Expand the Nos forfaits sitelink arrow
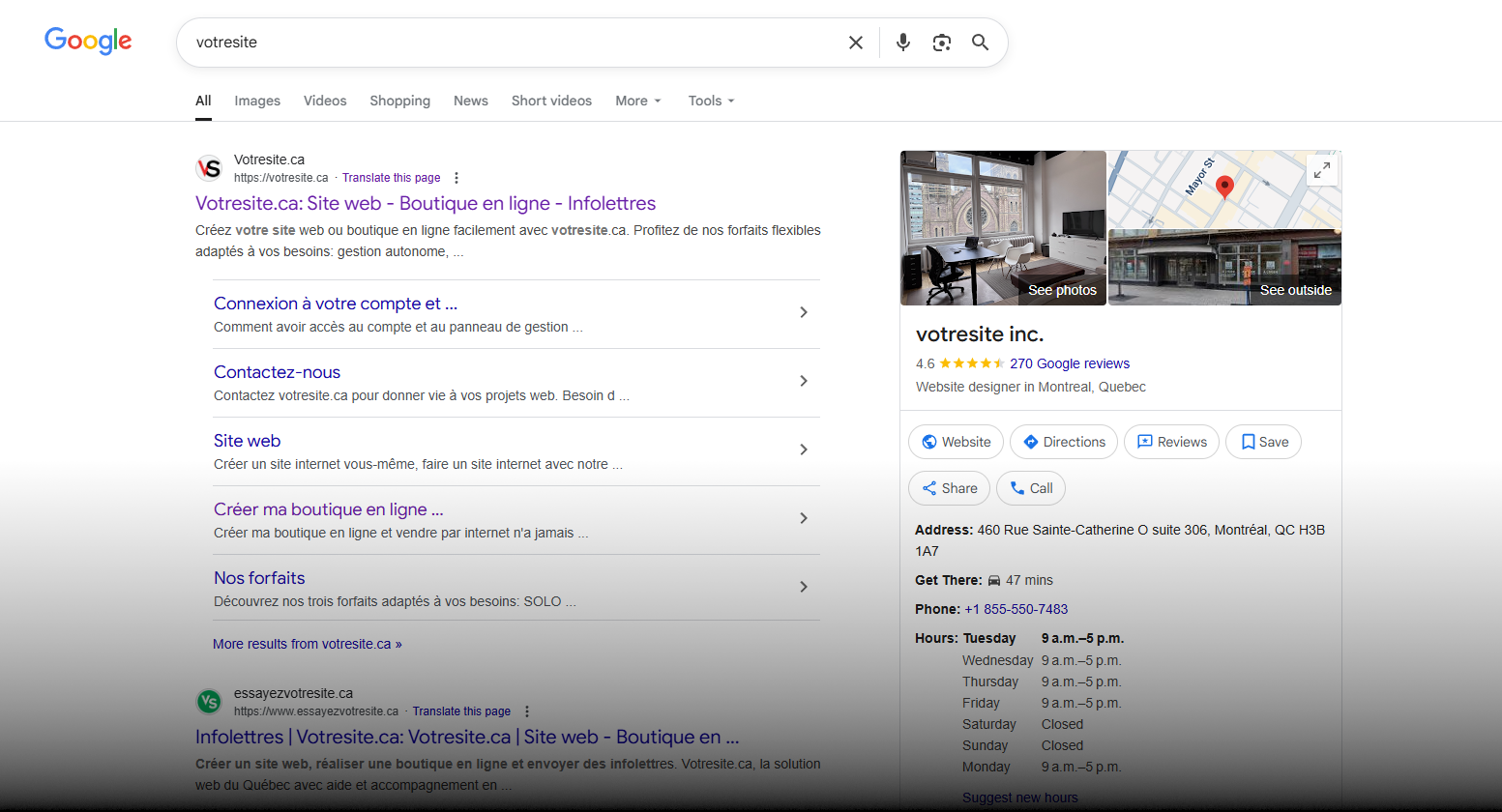Viewport: 1502px width, 812px height. click(x=803, y=587)
